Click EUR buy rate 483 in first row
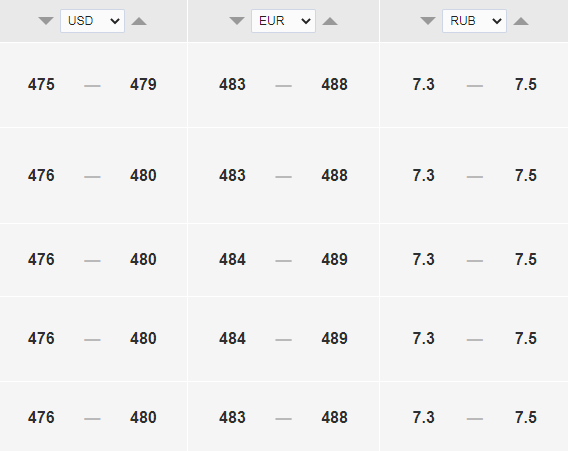568x451 pixels. 233,84
